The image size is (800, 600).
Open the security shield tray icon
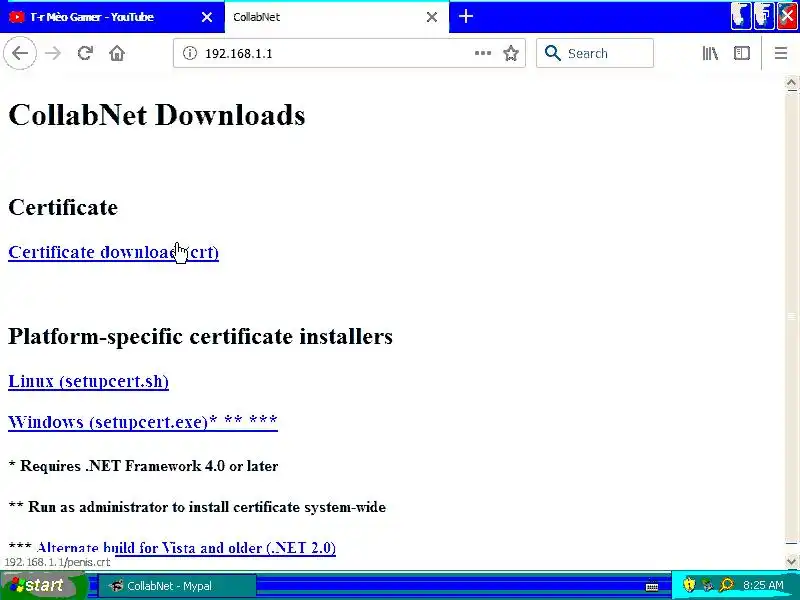(689, 585)
